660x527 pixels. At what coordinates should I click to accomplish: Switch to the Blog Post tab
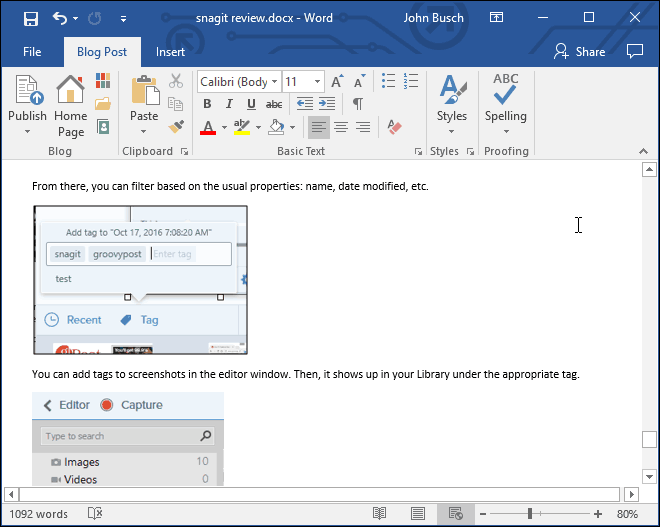pyautogui.click(x=102, y=52)
